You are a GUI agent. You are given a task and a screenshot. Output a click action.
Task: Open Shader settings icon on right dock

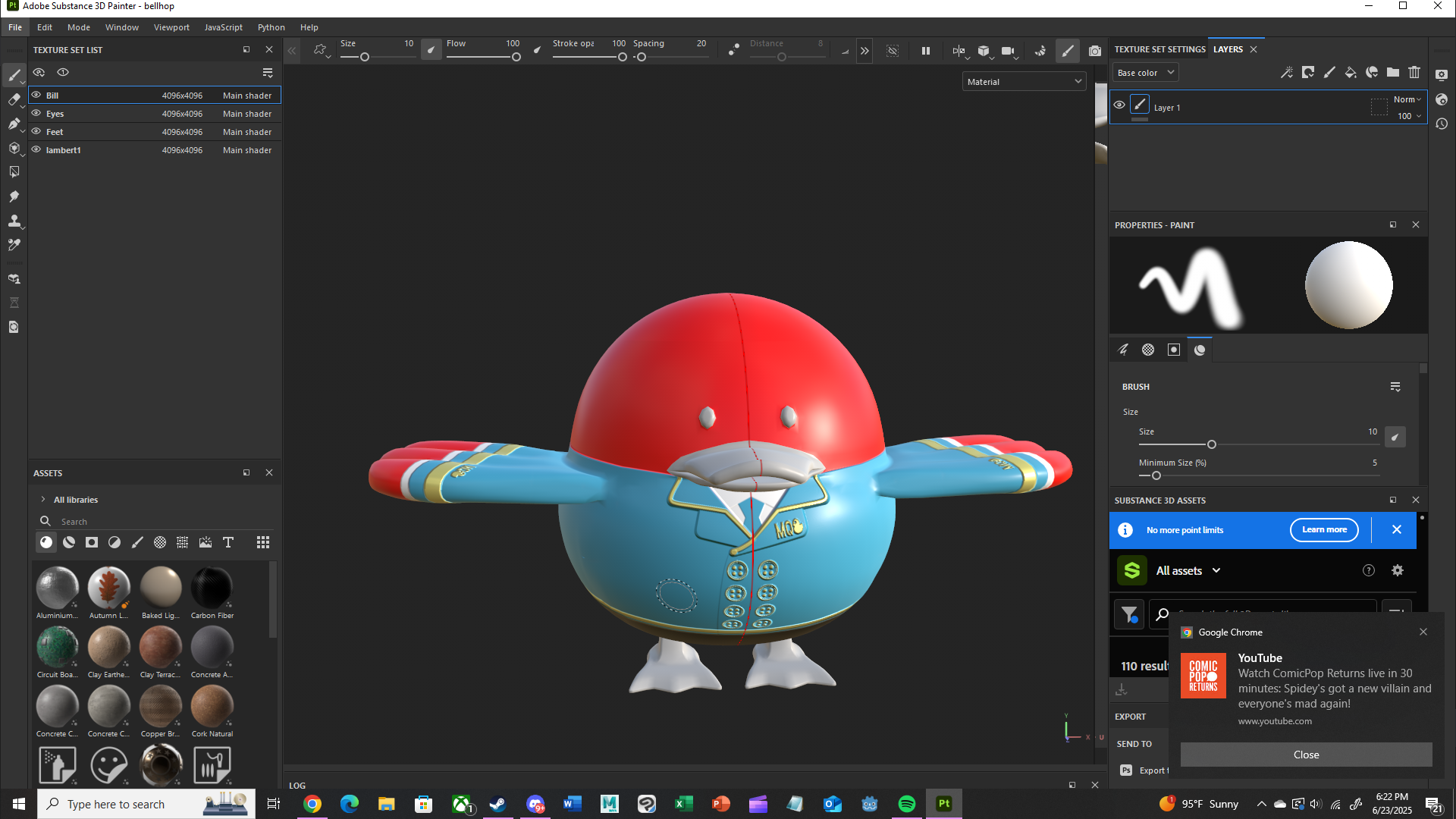tap(1442, 99)
